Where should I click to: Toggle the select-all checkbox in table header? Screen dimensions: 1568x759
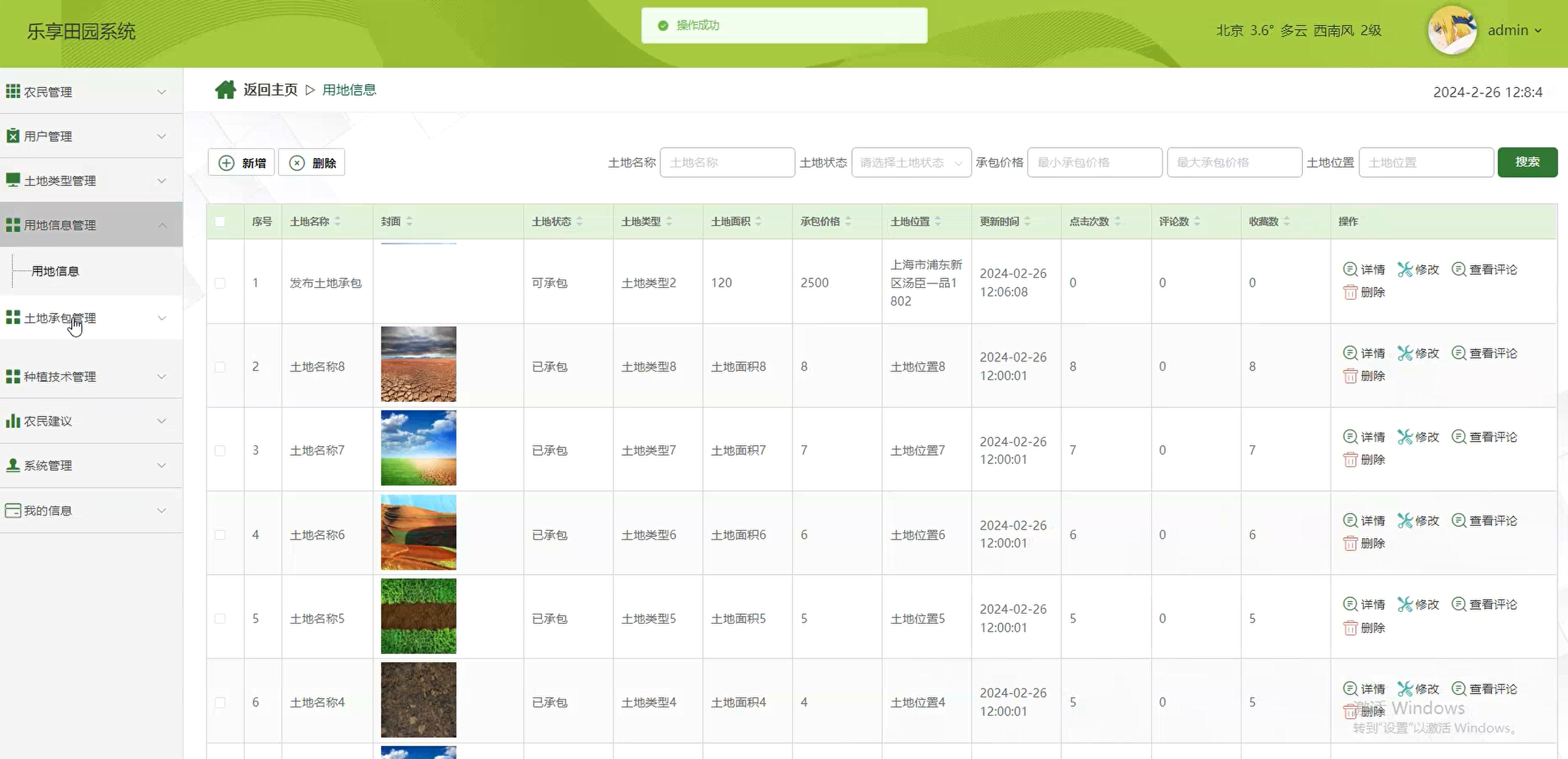point(220,221)
